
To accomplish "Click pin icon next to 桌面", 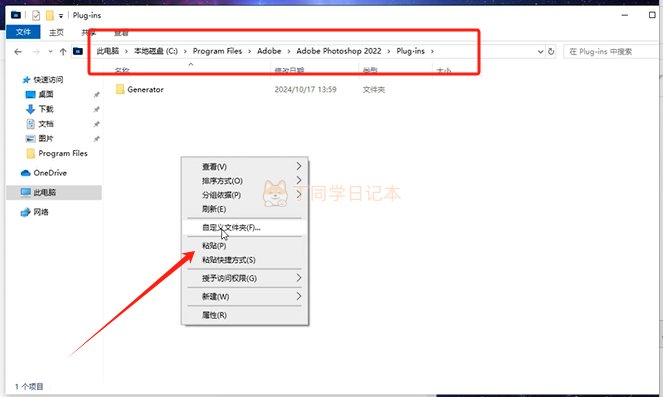I will [96, 95].
